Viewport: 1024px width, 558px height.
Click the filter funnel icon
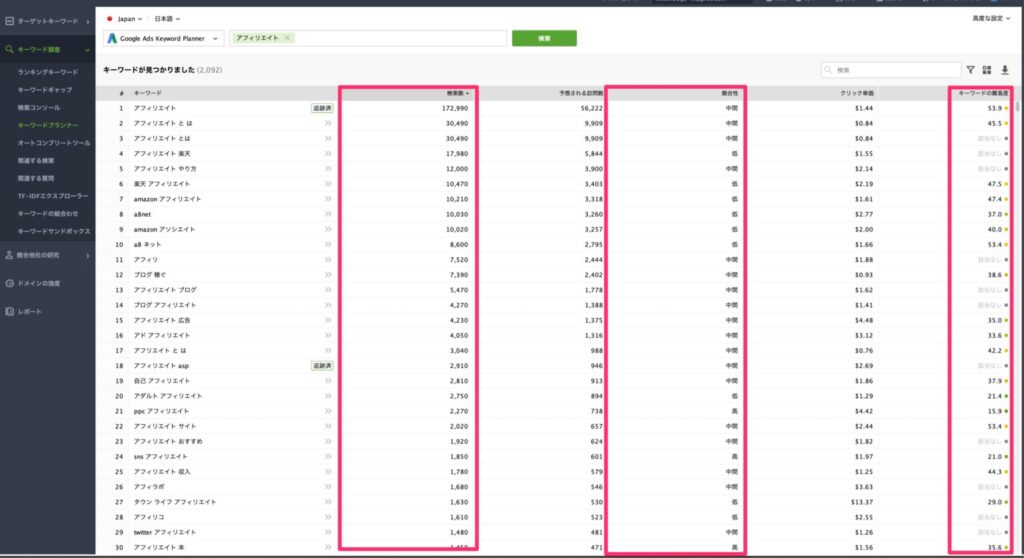coord(970,70)
